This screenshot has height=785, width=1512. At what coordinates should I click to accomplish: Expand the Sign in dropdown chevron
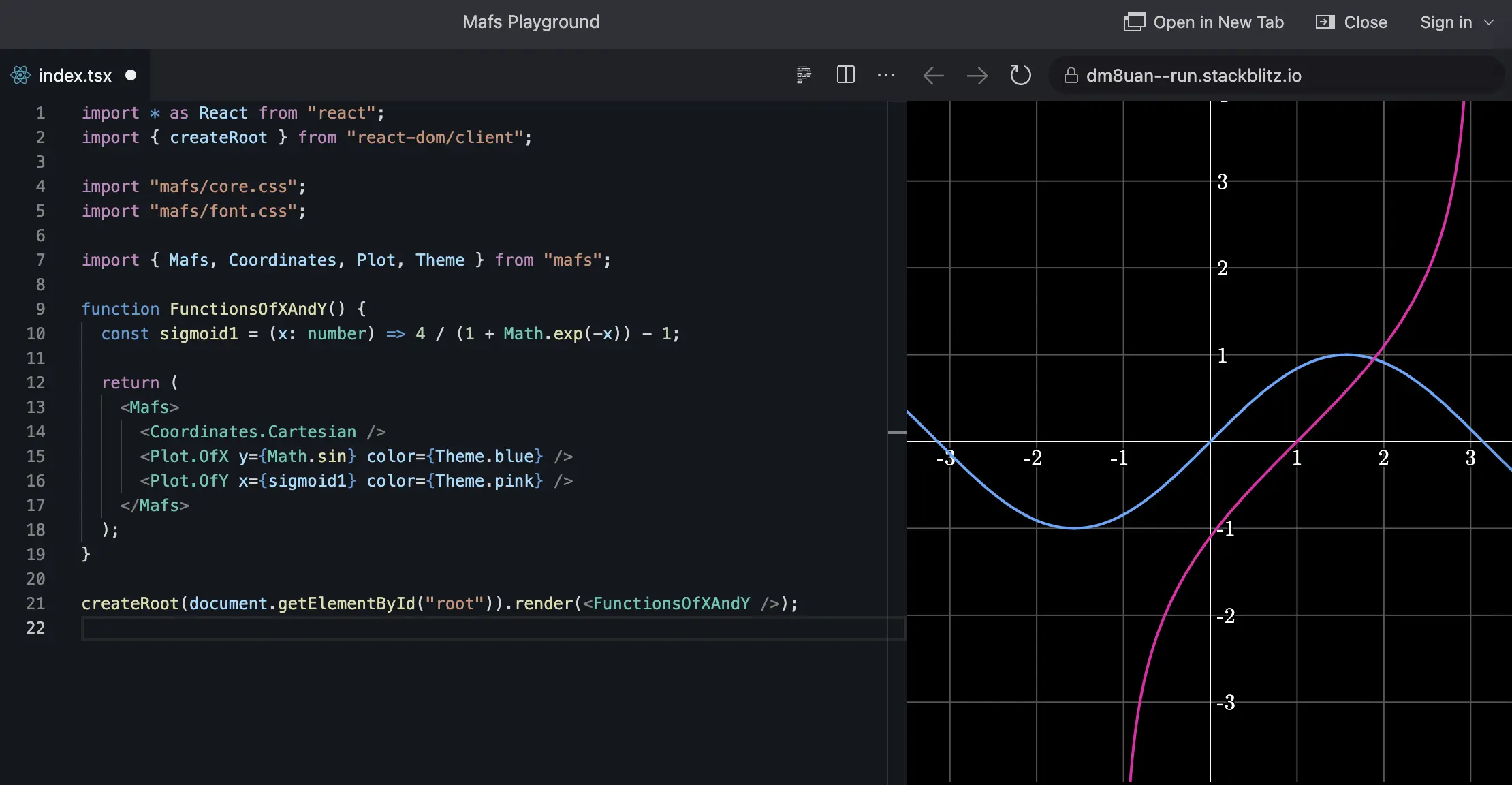pos(1490,22)
